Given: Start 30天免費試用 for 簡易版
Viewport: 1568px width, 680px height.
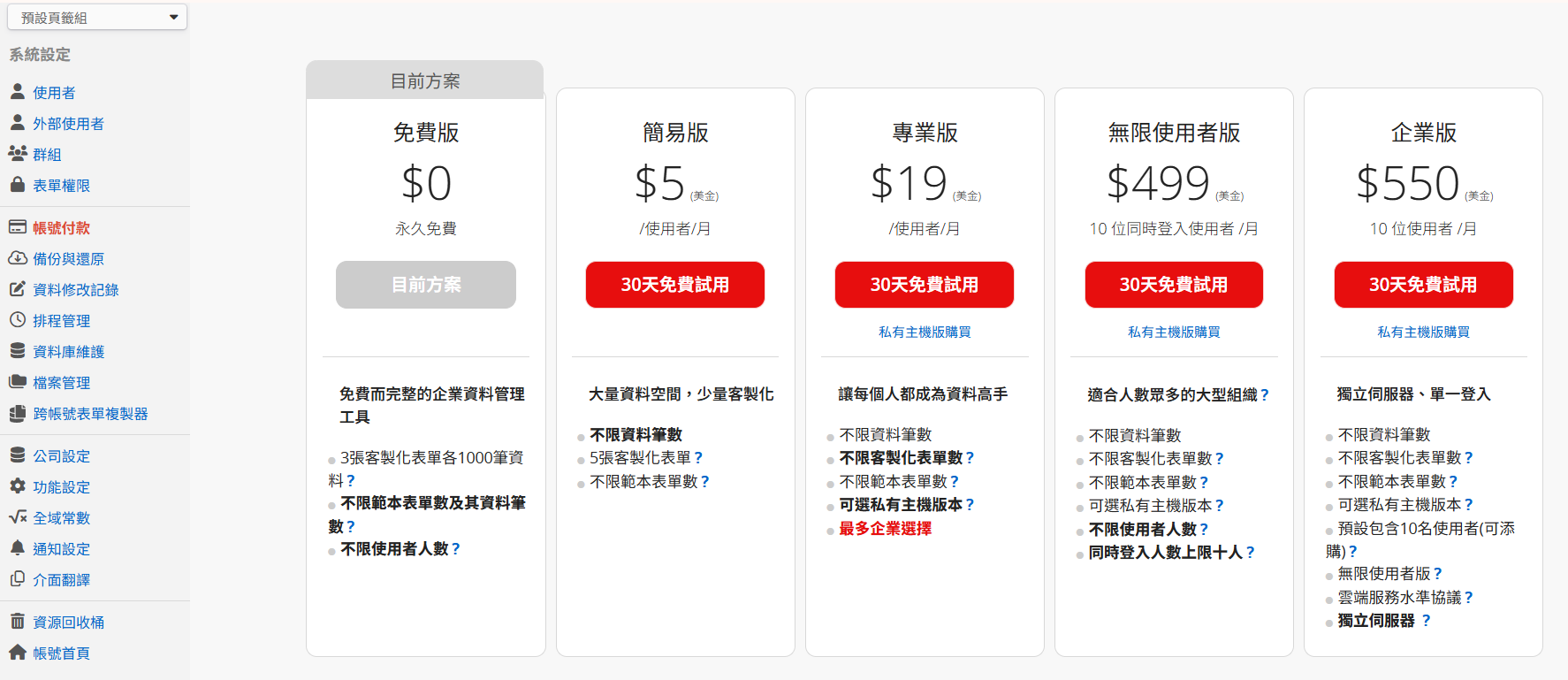Looking at the screenshot, I should point(675,285).
